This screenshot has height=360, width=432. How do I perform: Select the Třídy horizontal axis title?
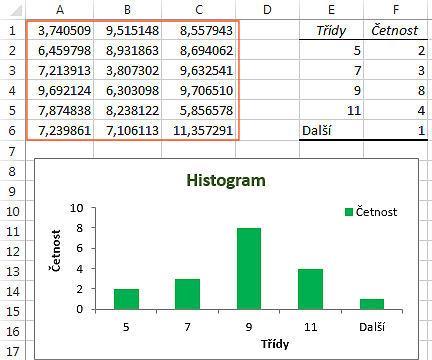(x=275, y=344)
